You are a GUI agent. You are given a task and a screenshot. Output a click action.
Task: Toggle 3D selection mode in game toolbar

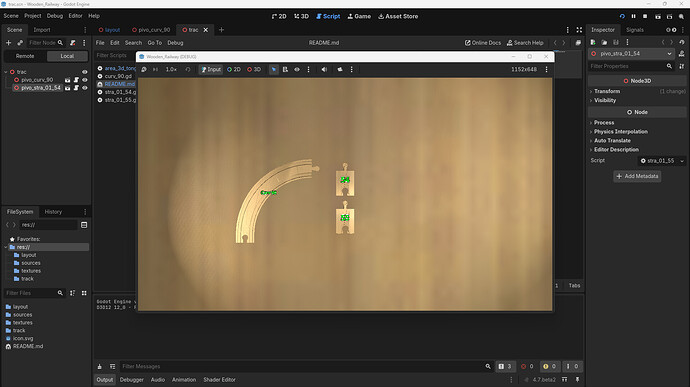254,70
